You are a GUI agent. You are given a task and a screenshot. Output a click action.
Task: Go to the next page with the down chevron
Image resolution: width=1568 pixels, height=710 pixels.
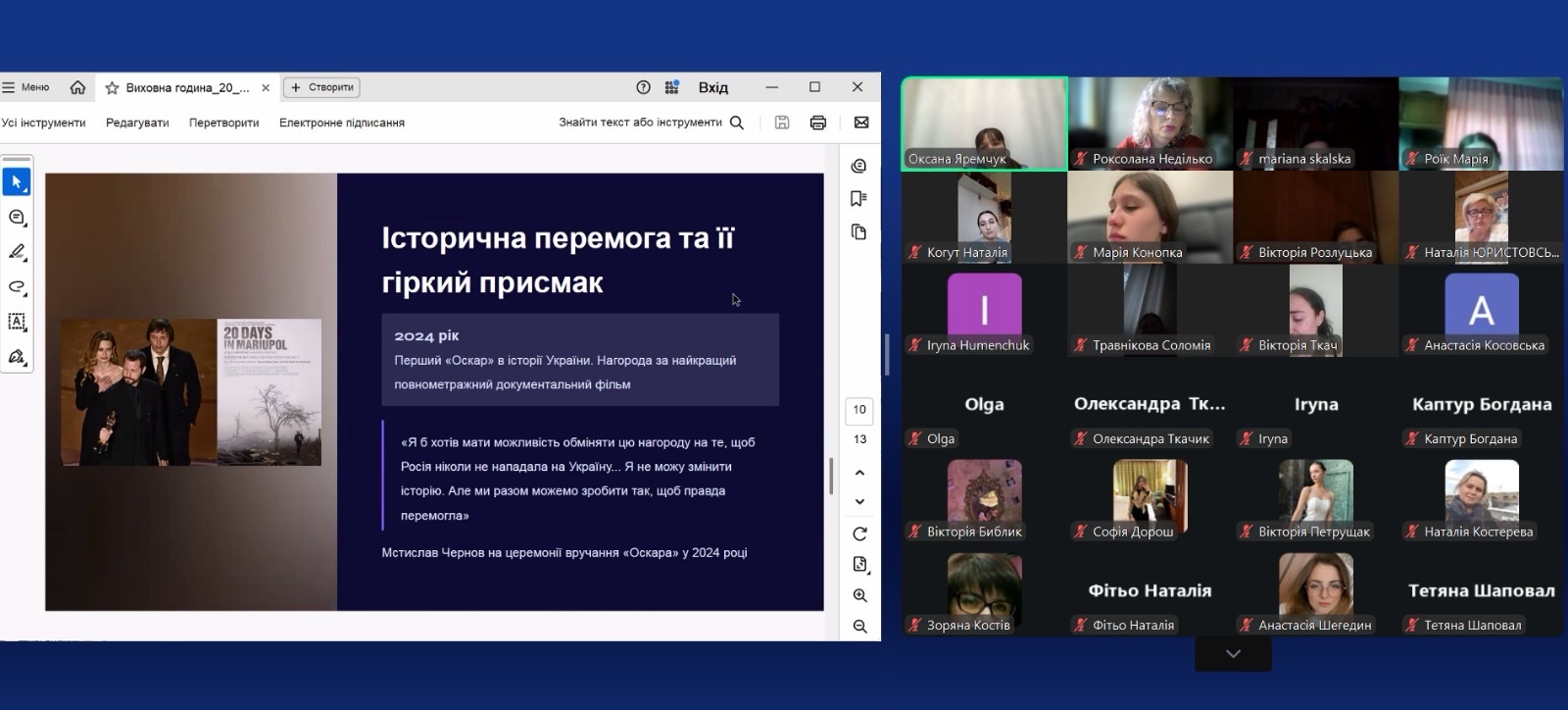(x=859, y=502)
